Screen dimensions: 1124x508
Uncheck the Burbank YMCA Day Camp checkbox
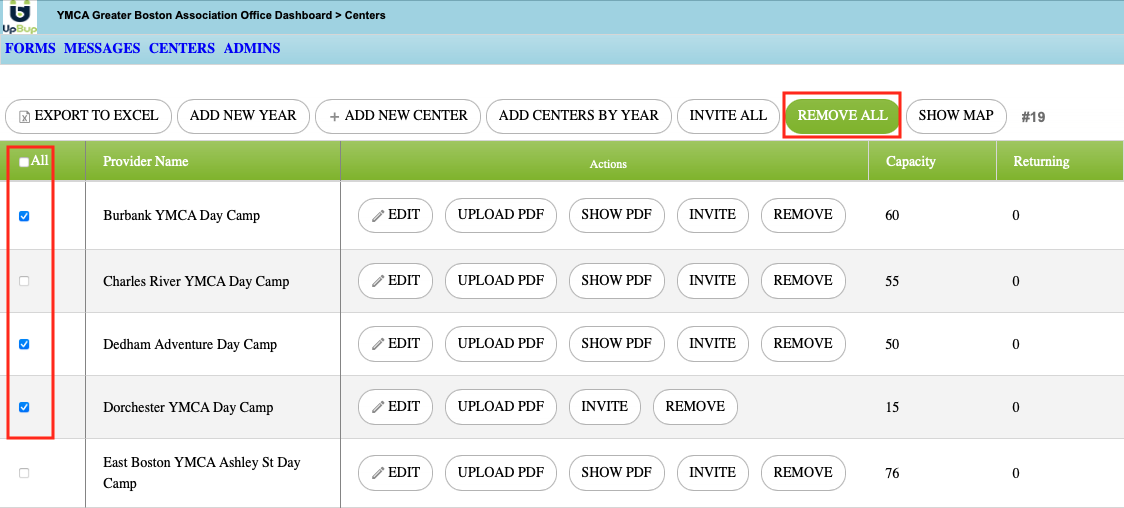pyautogui.click(x=24, y=216)
